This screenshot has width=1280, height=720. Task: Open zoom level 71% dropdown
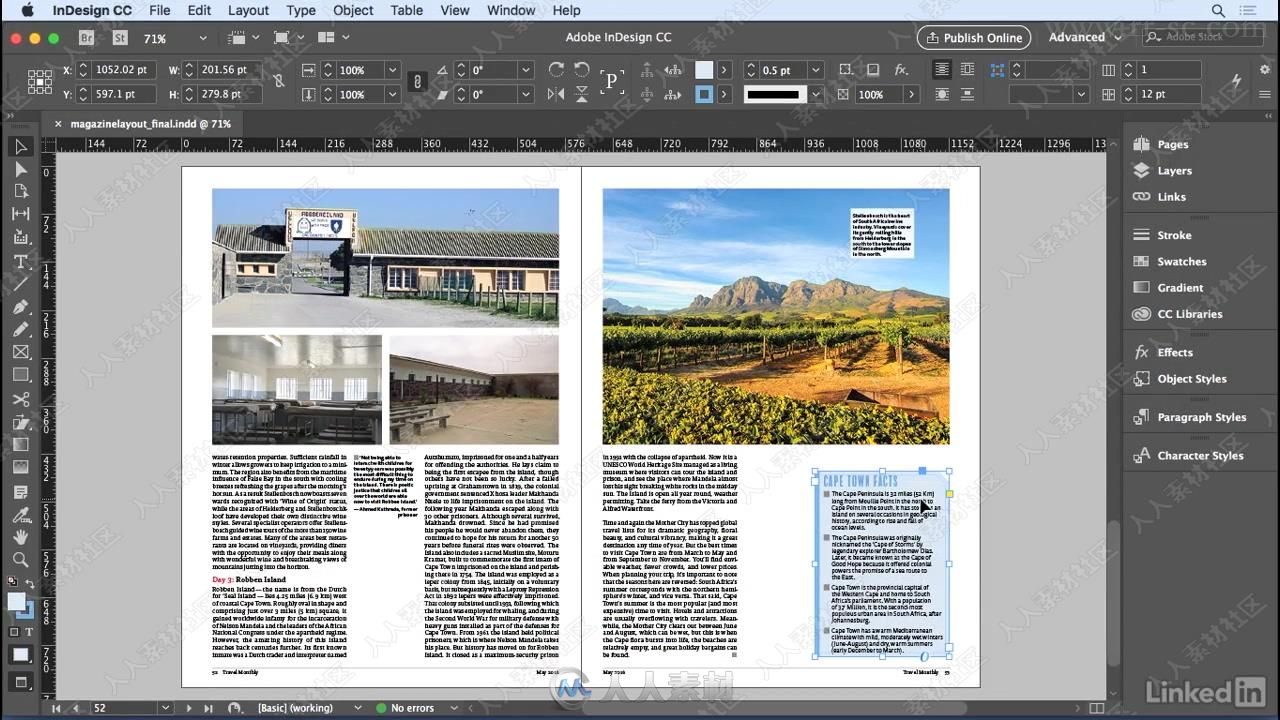point(202,38)
